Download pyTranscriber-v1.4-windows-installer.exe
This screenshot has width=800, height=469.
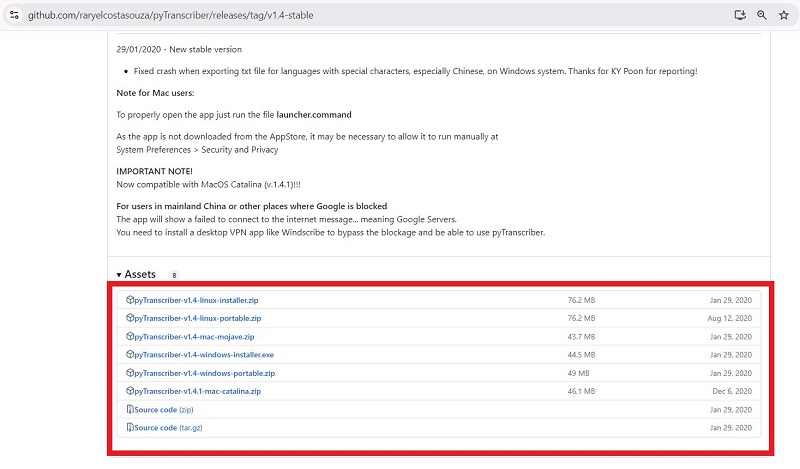[x=203, y=355]
